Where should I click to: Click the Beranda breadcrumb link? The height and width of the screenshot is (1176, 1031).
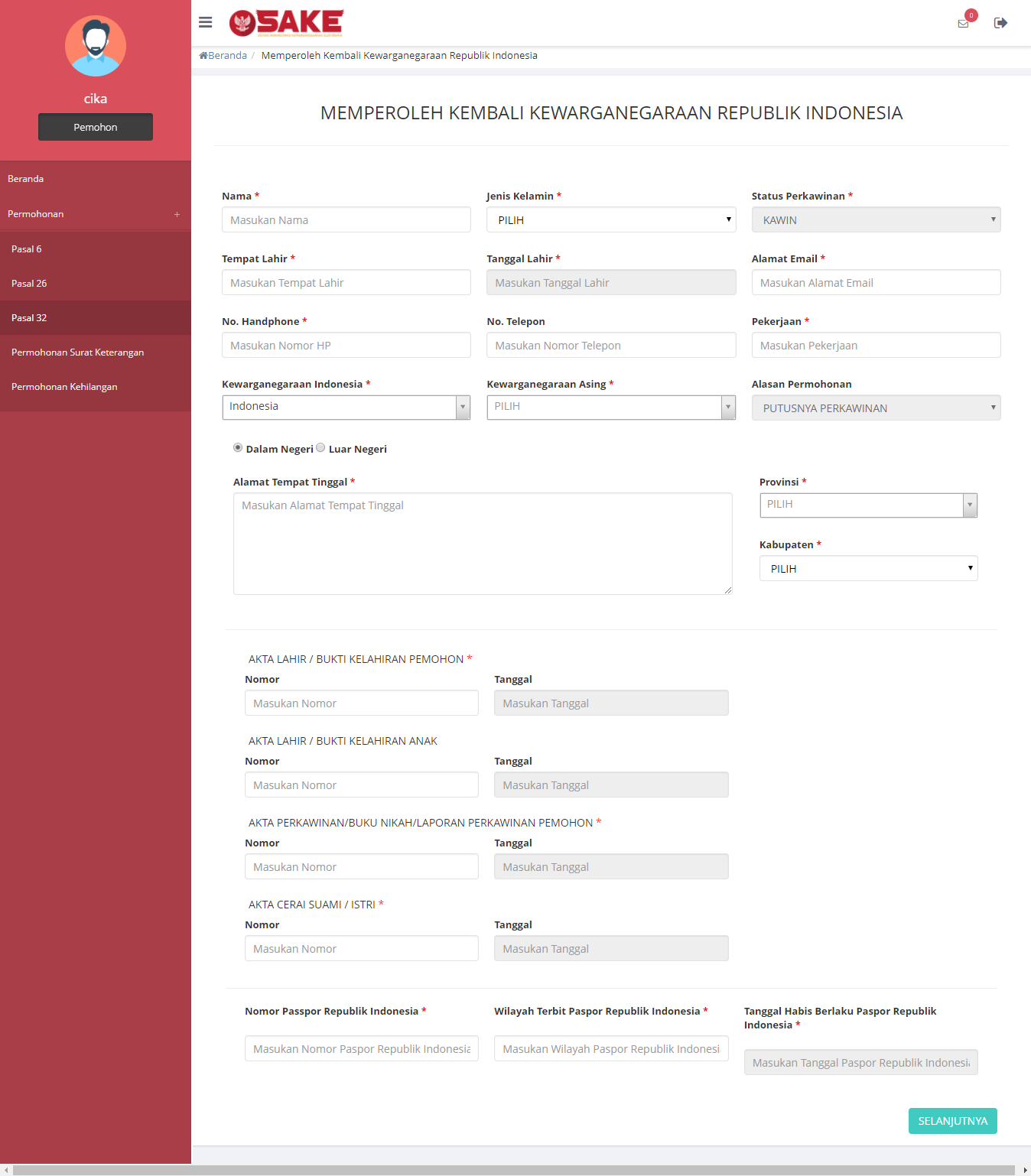(x=227, y=55)
